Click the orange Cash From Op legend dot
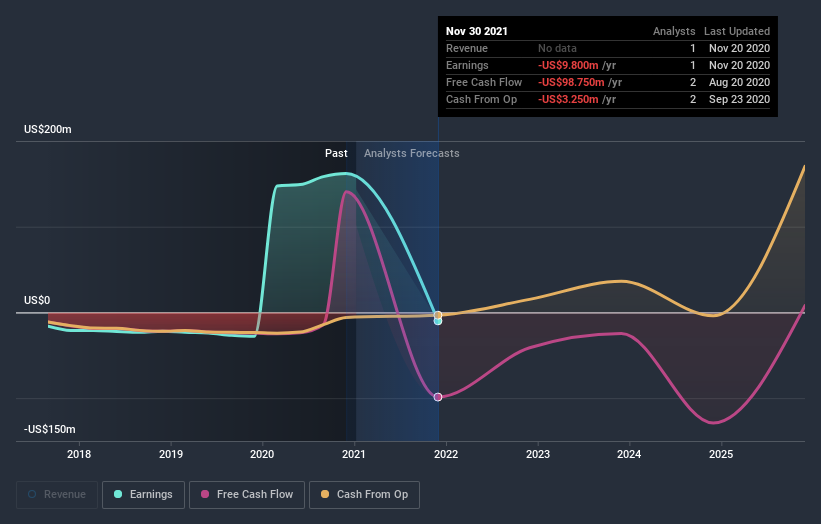821x524 pixels. point(325,494)
